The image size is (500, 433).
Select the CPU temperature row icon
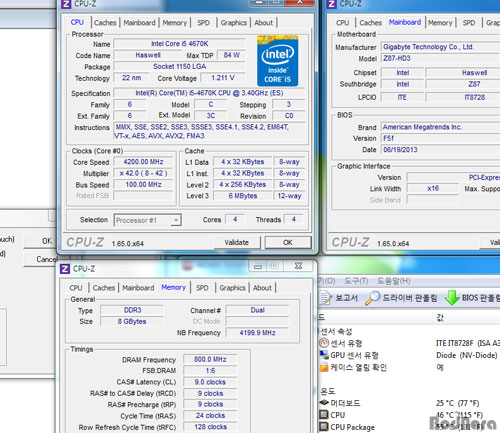(324, 415)
